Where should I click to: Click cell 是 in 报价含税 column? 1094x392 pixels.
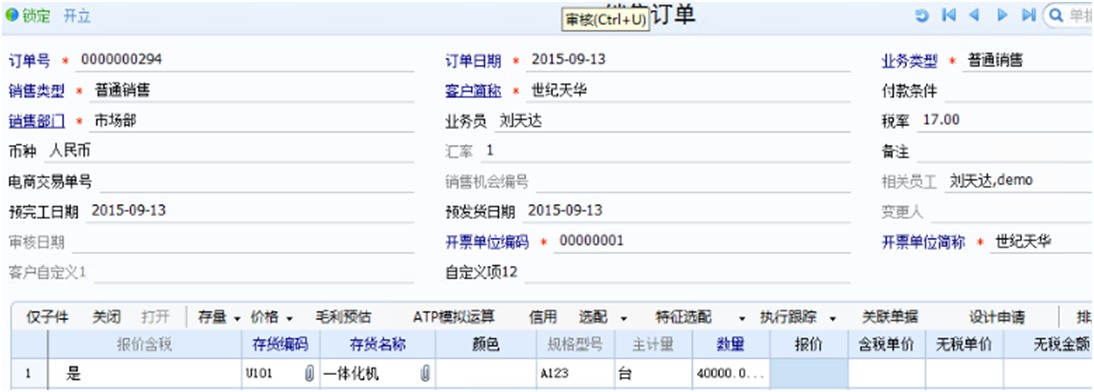tap(144, 374)
